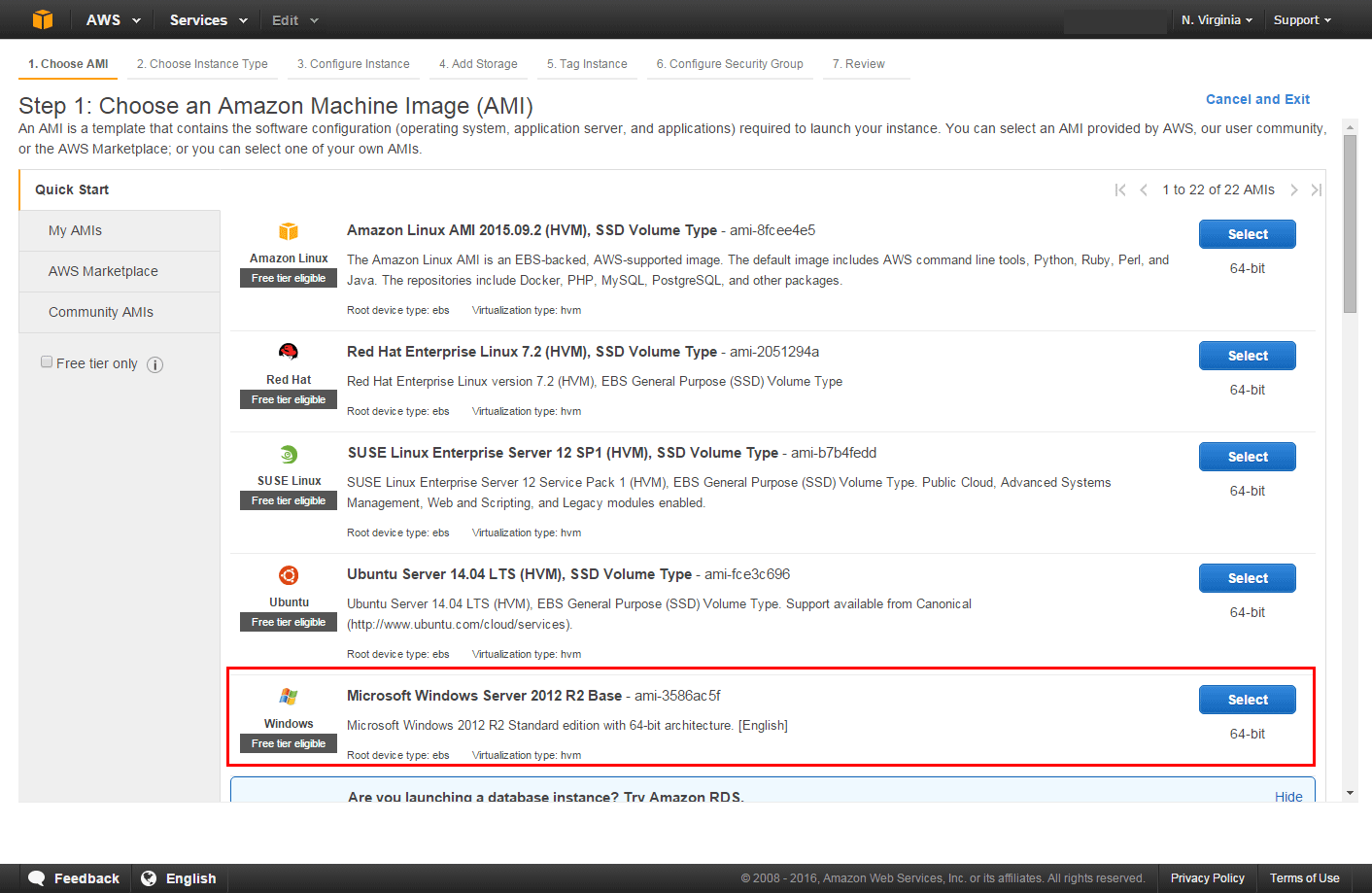The height and width of the screenshot is (893, 1372).
Task: Enable the Free tier only checkbox
Action: (47, 361)
